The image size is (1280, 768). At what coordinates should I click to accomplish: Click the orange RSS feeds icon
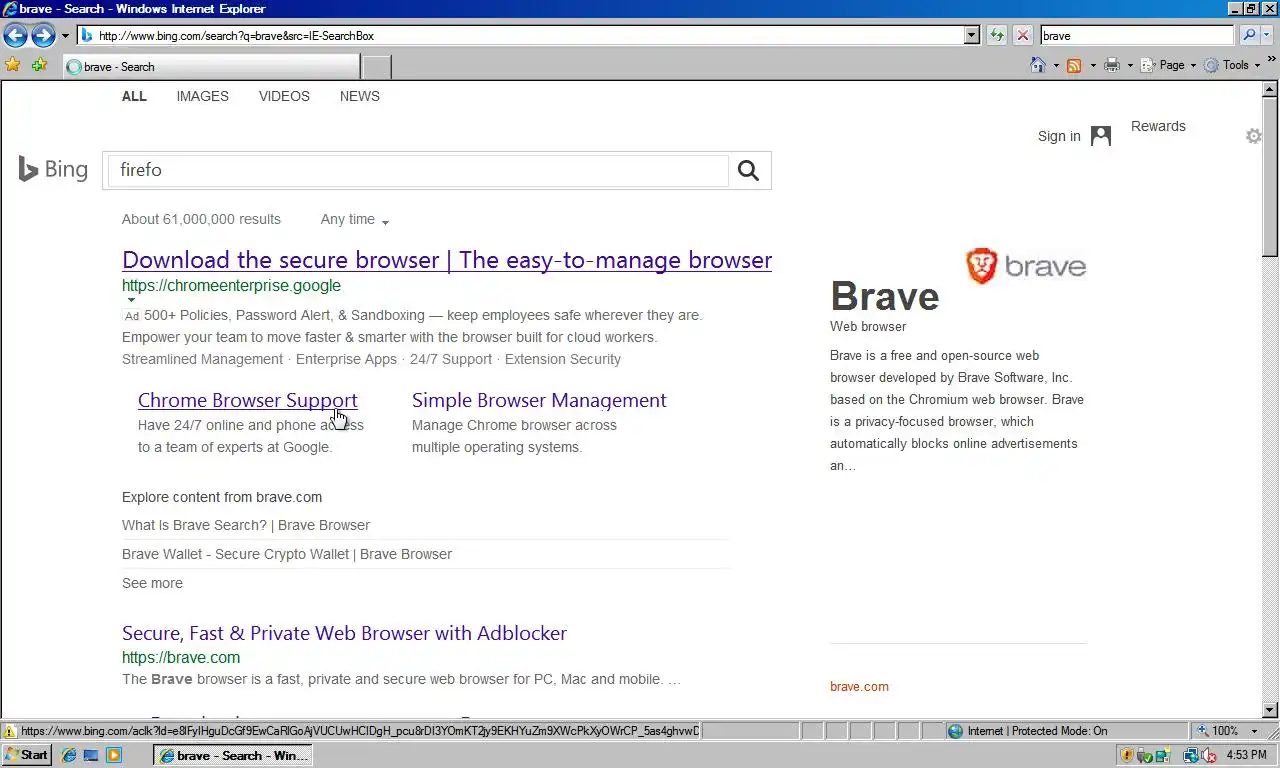click(1074, 65)
